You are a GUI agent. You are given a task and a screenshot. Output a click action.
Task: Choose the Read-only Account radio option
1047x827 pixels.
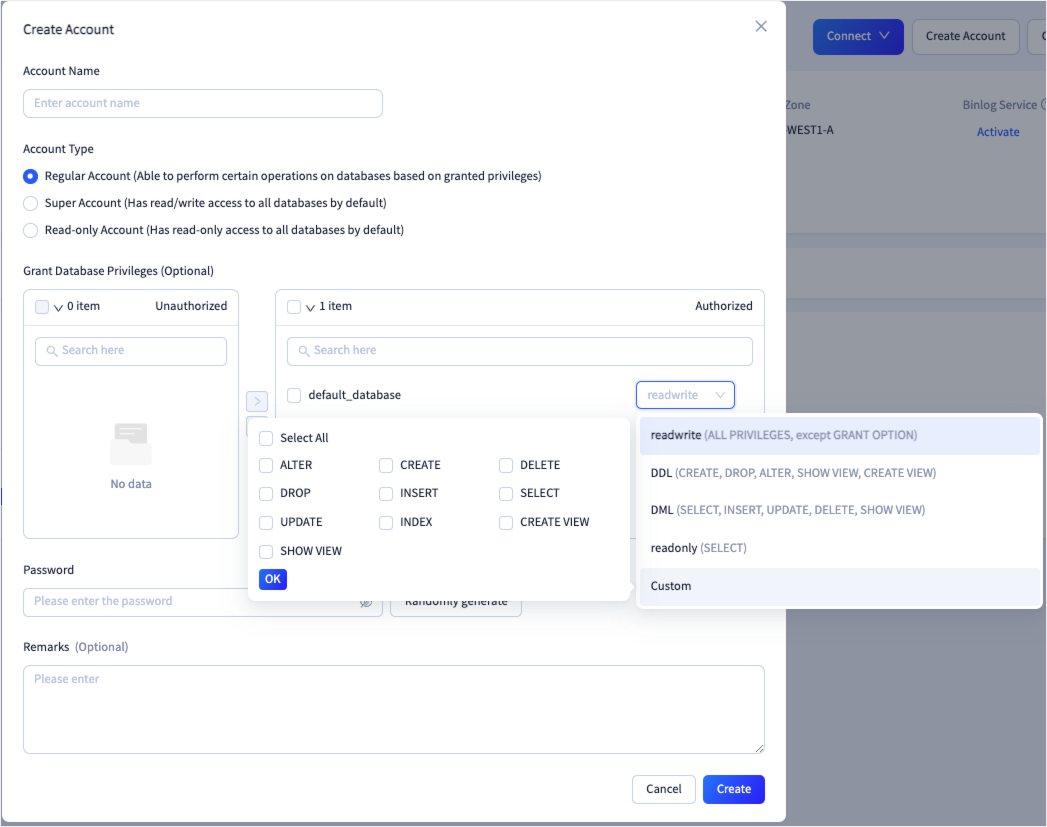(x=31, y=230)
